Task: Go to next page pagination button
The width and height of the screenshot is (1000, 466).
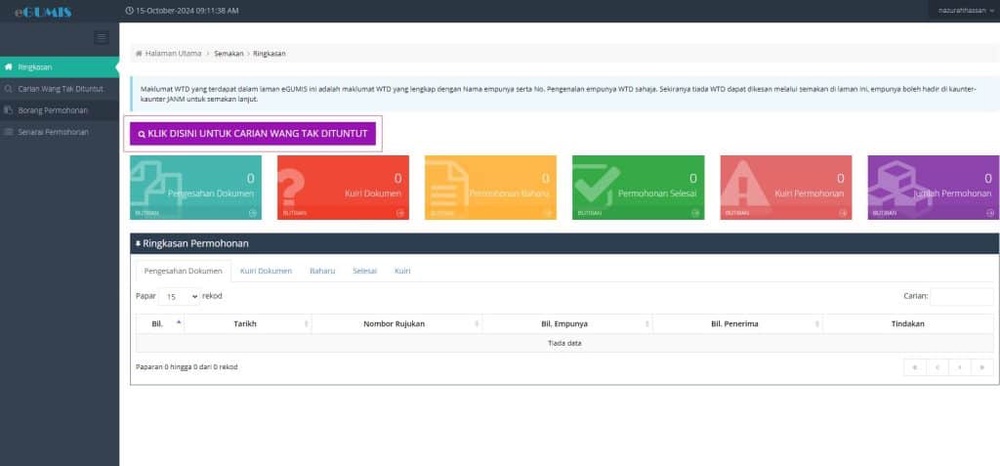Action: [x=960, y=367]
